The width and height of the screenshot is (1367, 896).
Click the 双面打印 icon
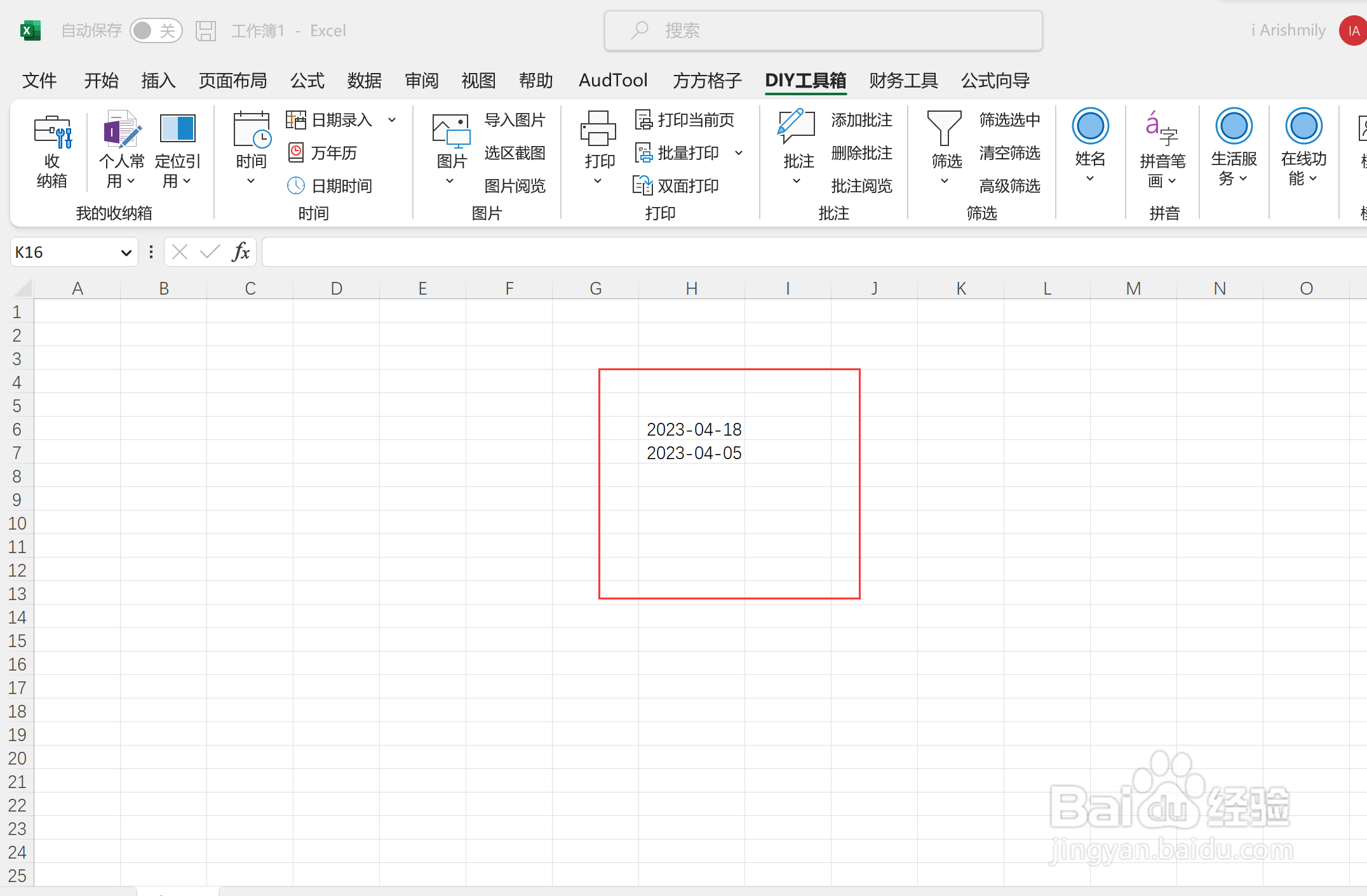[x=643, y=185]
